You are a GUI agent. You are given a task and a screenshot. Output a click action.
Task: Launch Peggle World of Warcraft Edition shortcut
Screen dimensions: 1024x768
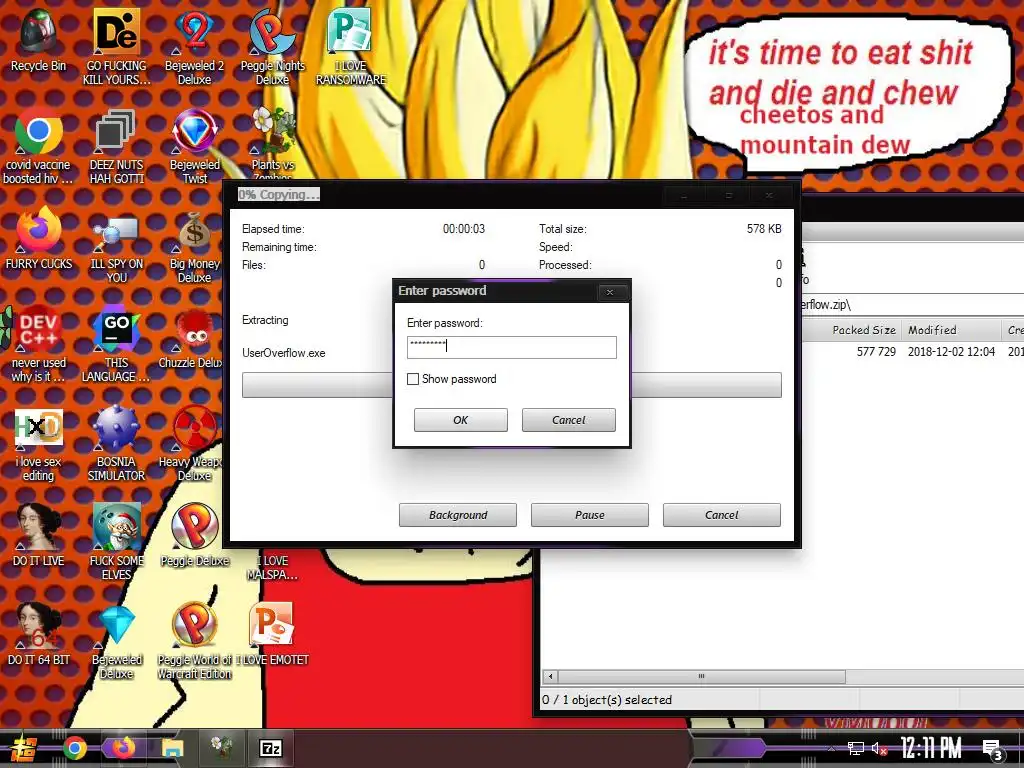coord(195,640)
